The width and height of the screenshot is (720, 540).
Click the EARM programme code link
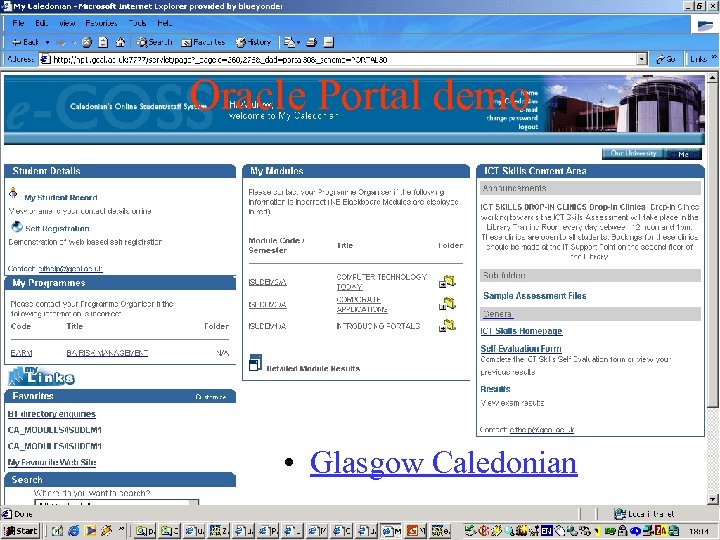(22, 353)
